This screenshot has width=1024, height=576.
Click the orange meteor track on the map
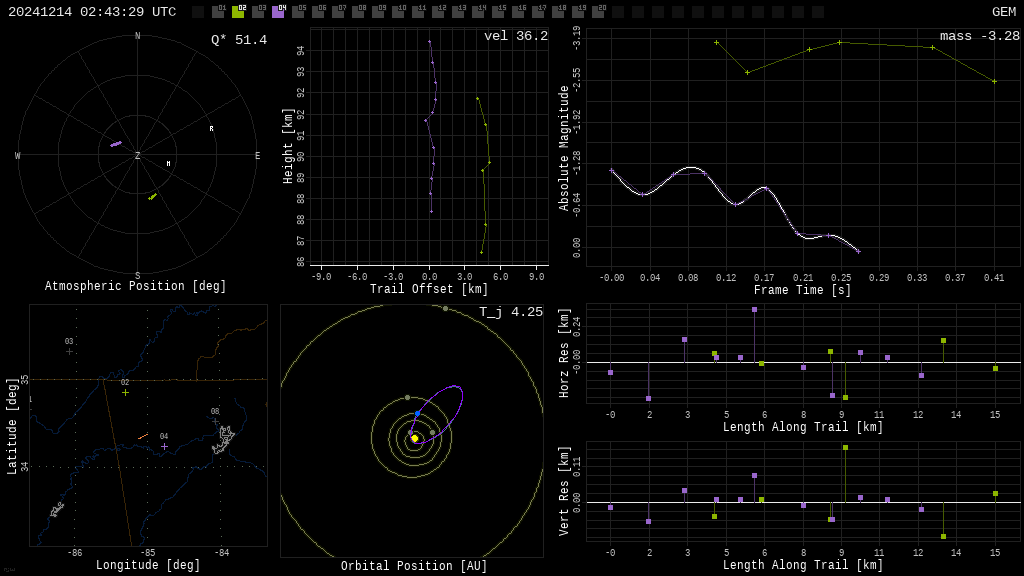[x=143, y=436]
